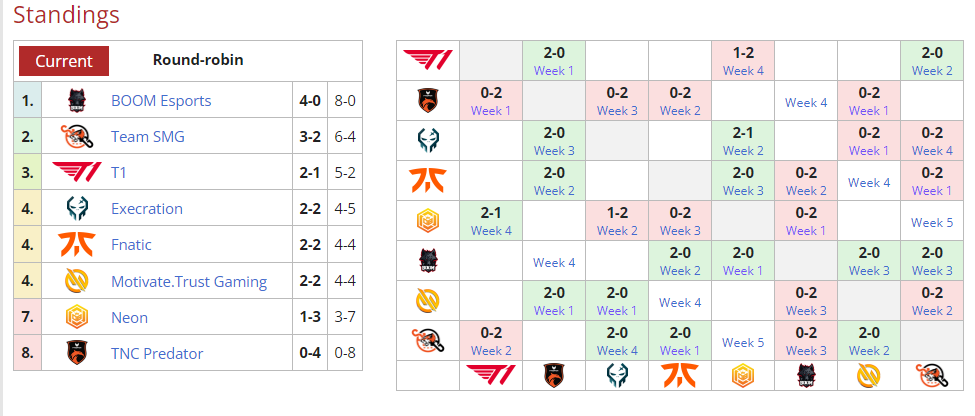Click T1 logo in crosstable bottom row
This screenshot has height=416, width=975.
coord(491,376)
